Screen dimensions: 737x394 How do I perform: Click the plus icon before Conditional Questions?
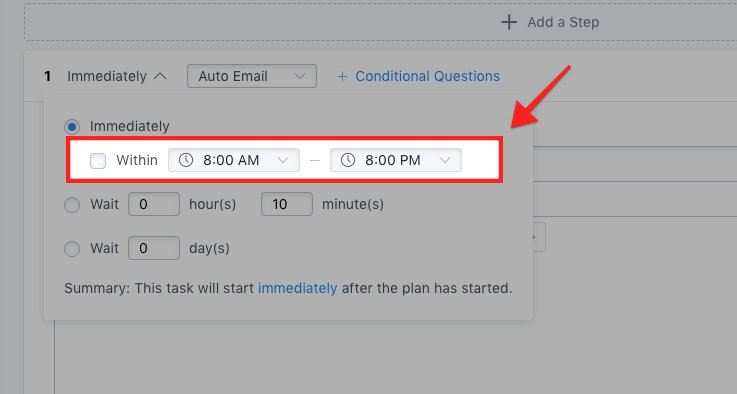(x=342, y=77)
